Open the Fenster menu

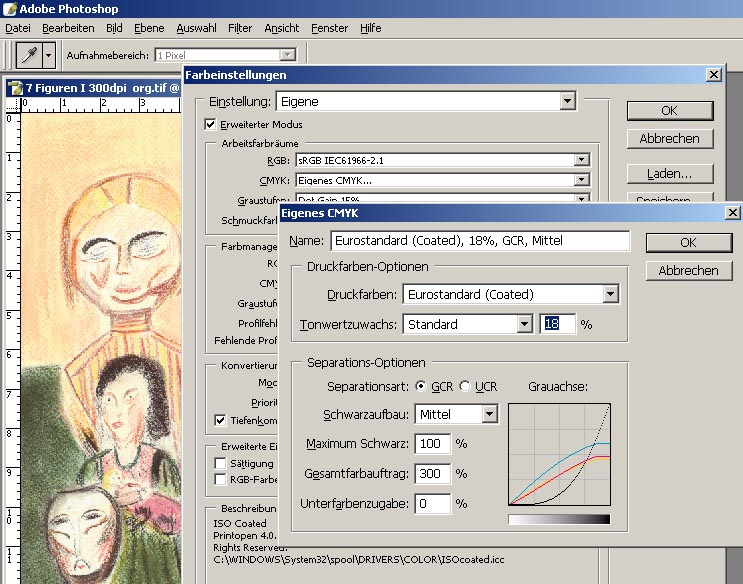[x=329, y=28]
